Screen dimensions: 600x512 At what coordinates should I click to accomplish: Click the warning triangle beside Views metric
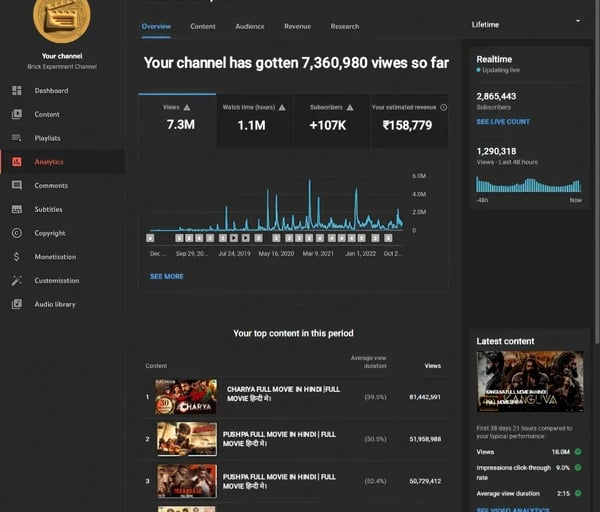(187, 107)
